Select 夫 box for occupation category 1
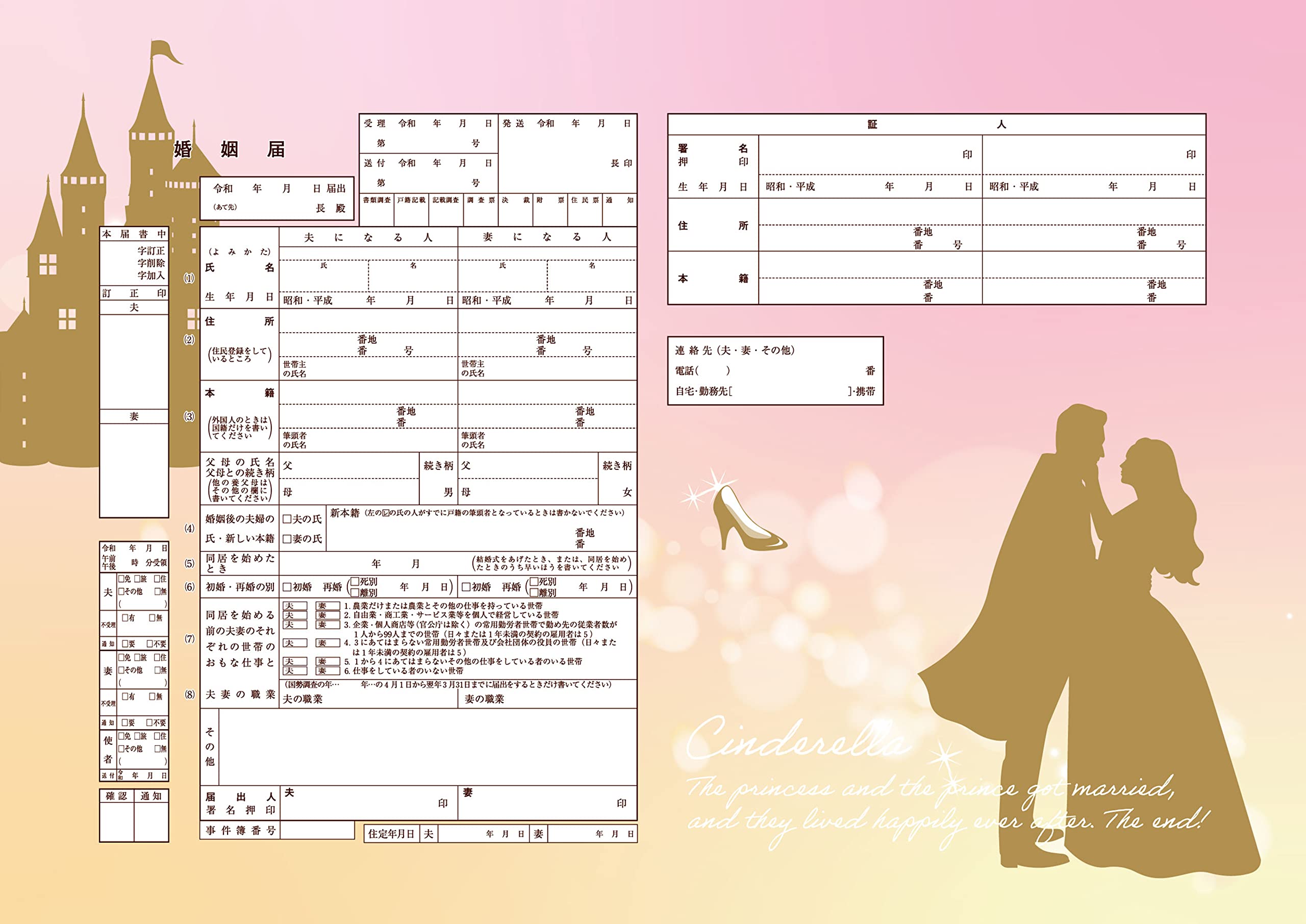This screenshot has width=1306, height=924. (295, 606)
